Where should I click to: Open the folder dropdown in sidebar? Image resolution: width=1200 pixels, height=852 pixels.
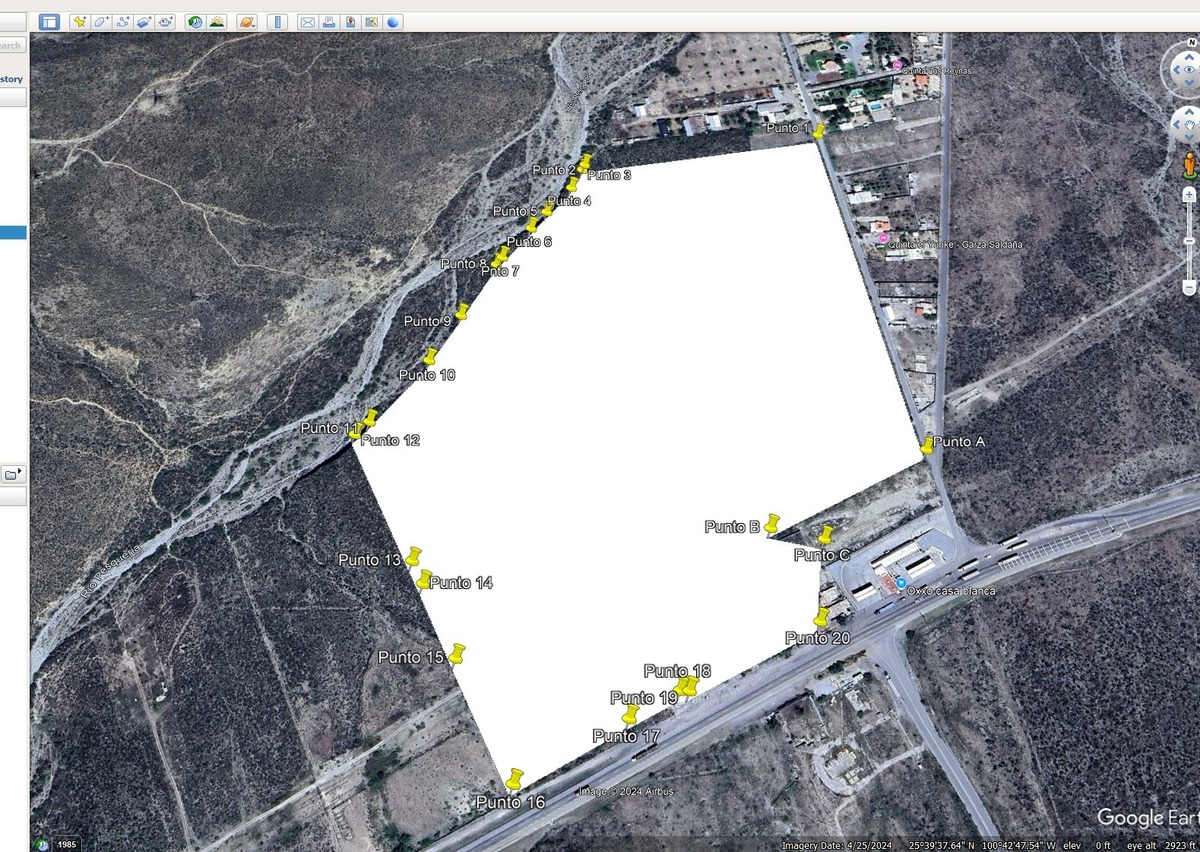tap(13, 473)
